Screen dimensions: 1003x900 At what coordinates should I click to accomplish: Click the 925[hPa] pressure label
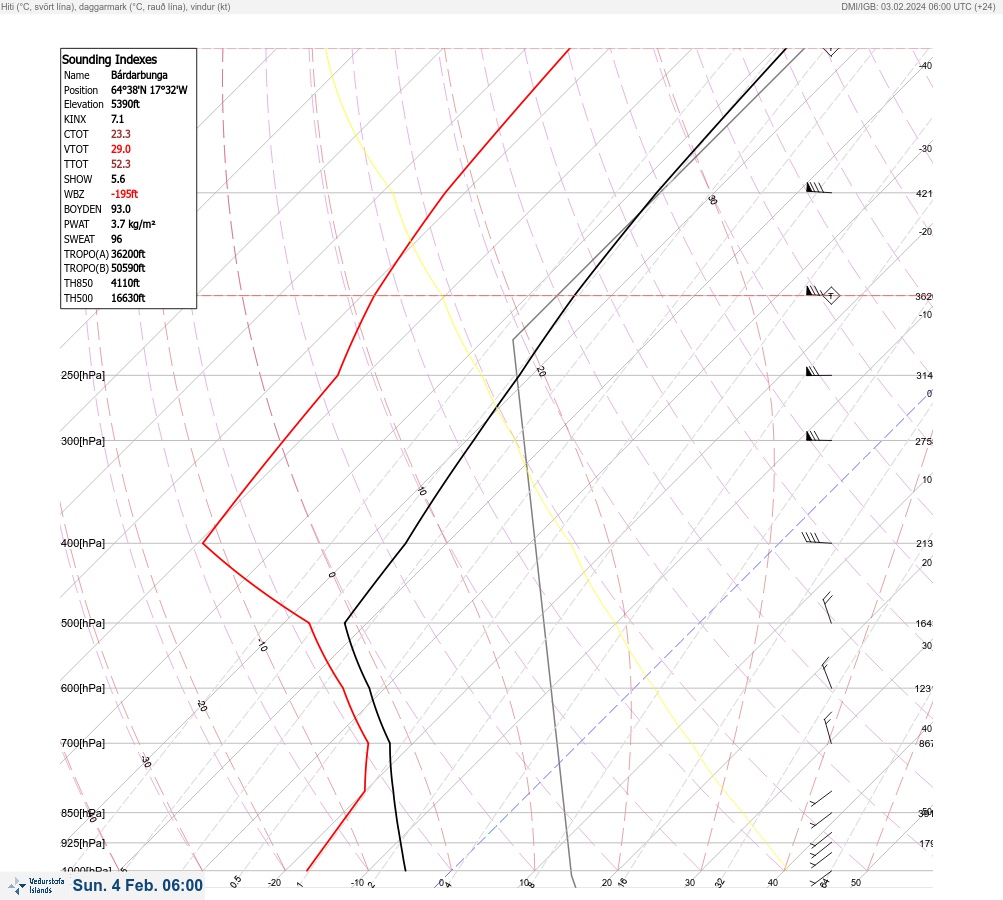point(83,843)
